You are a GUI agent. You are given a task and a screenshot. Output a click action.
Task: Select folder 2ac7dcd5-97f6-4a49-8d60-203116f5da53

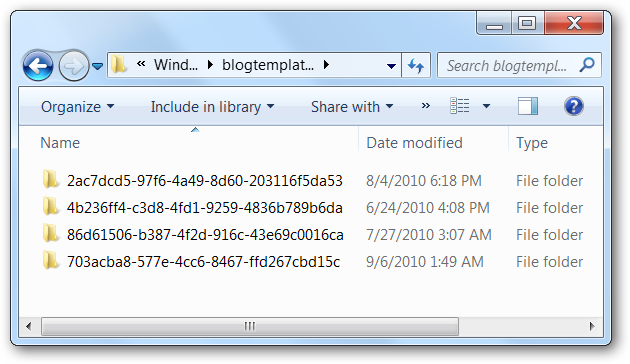[205, 181]
